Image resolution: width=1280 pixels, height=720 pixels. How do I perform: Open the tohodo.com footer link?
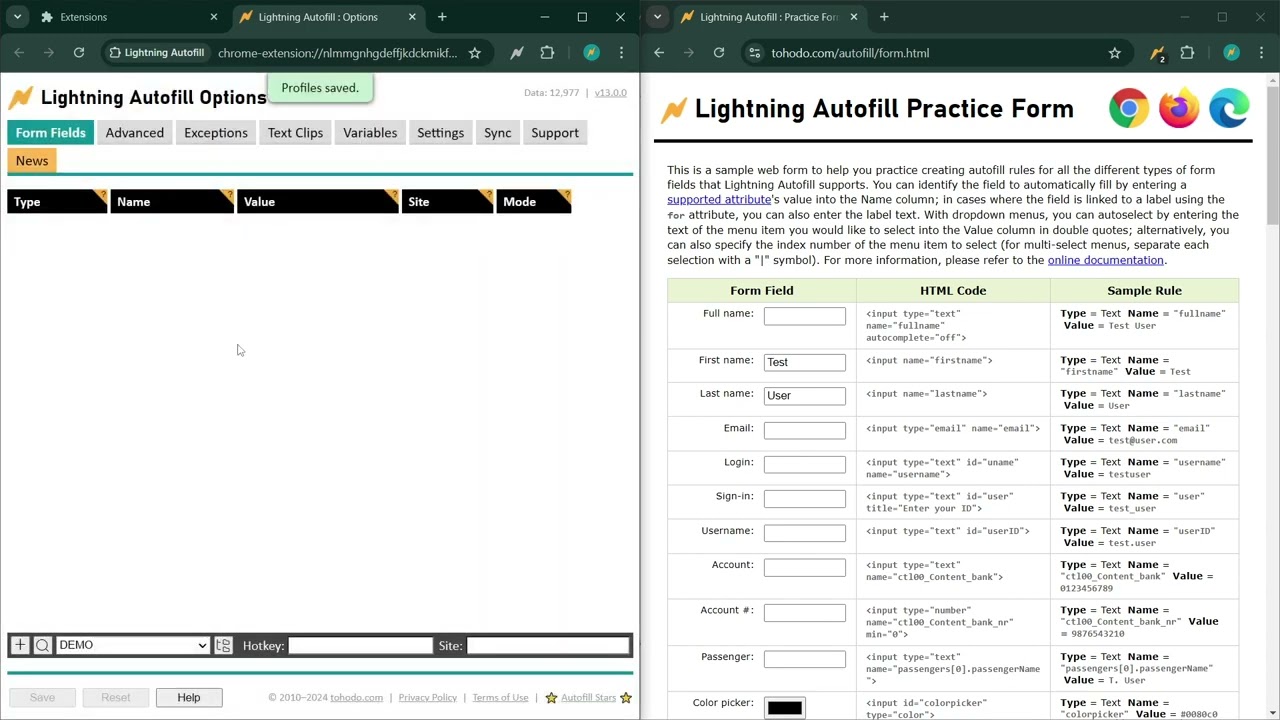(x=357, y=698)
